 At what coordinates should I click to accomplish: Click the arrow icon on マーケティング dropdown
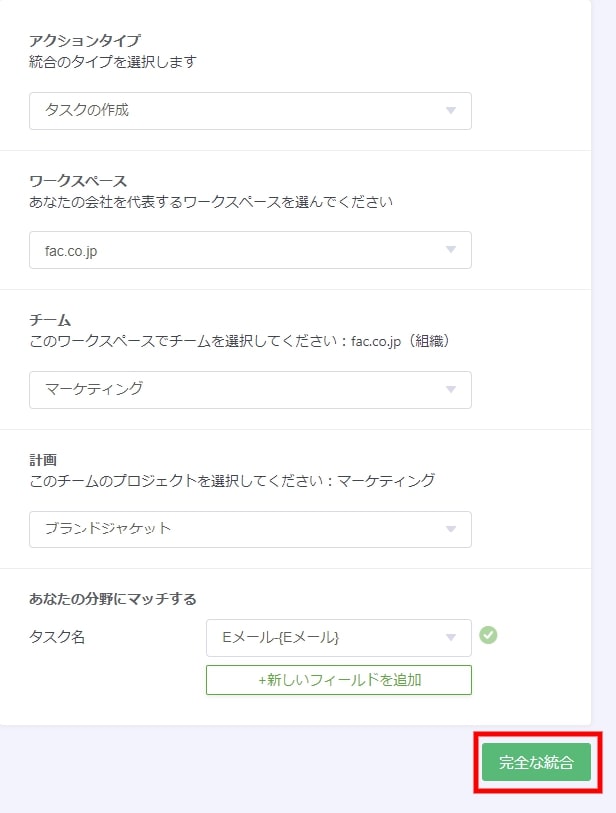tap(451, 389)
